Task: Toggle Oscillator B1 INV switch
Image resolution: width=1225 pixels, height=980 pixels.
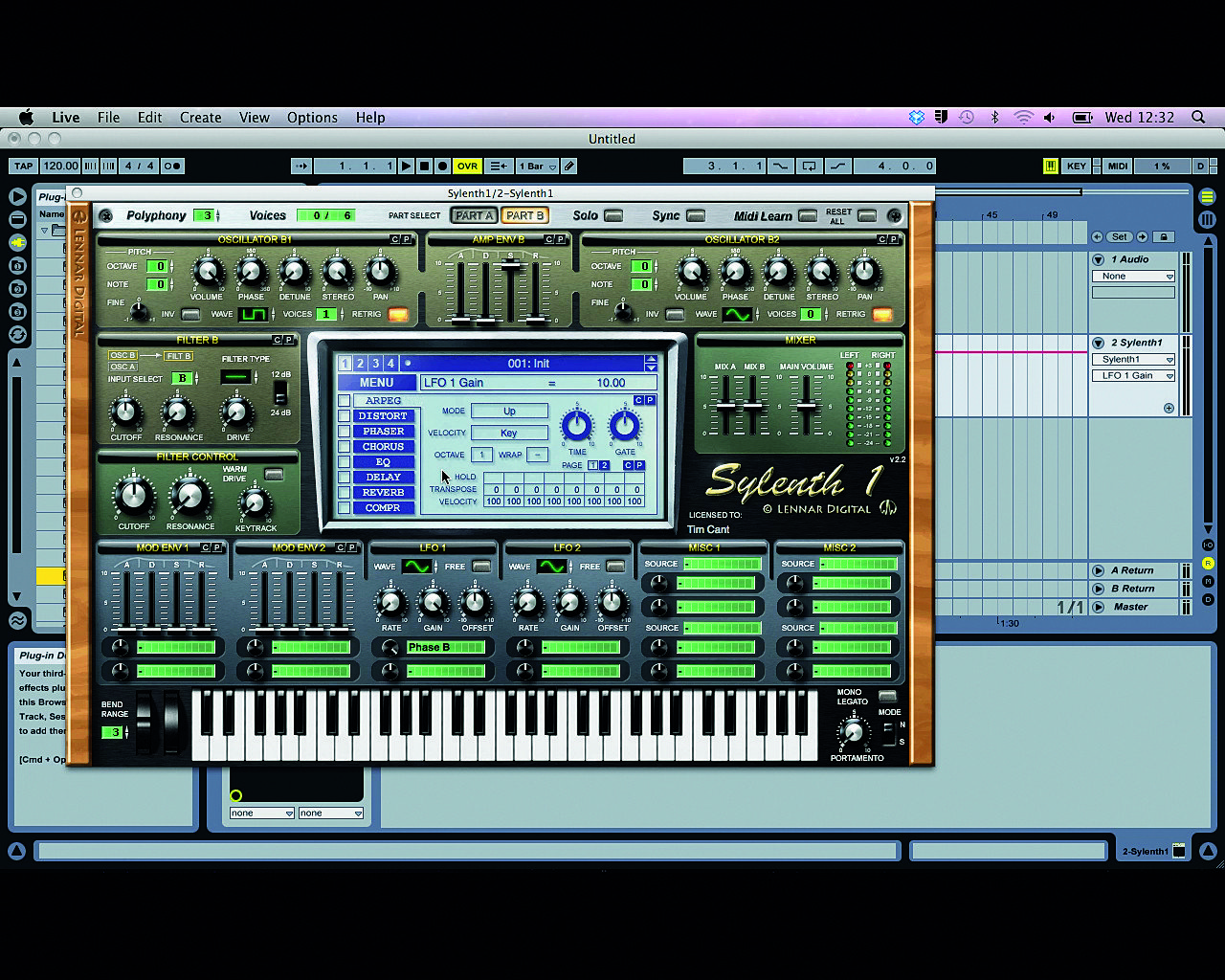Action: pyautogui.click(x=191, y=314)
